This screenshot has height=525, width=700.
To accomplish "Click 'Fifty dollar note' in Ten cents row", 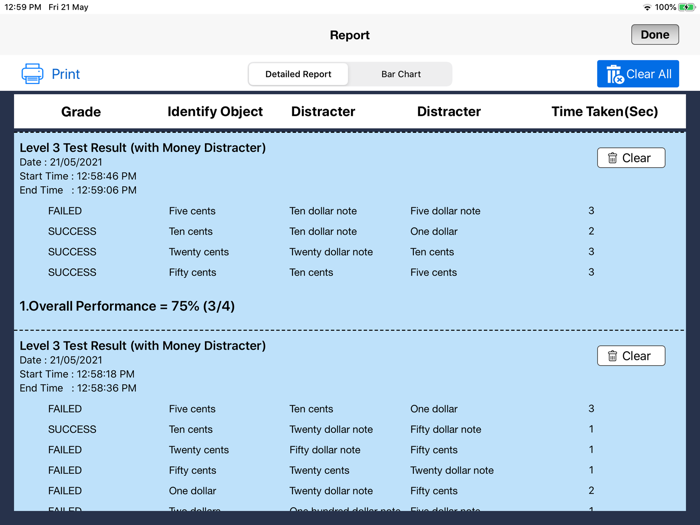I will click(x=446, y=429).
